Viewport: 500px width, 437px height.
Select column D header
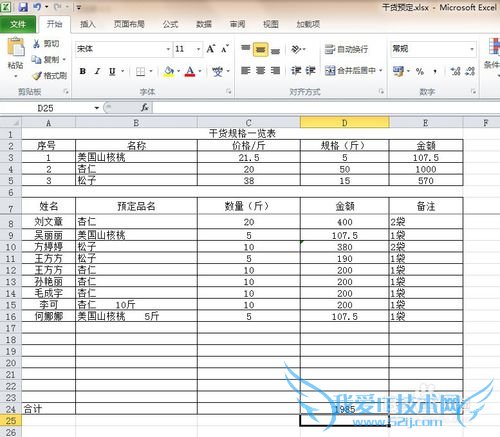coord(344,123)
